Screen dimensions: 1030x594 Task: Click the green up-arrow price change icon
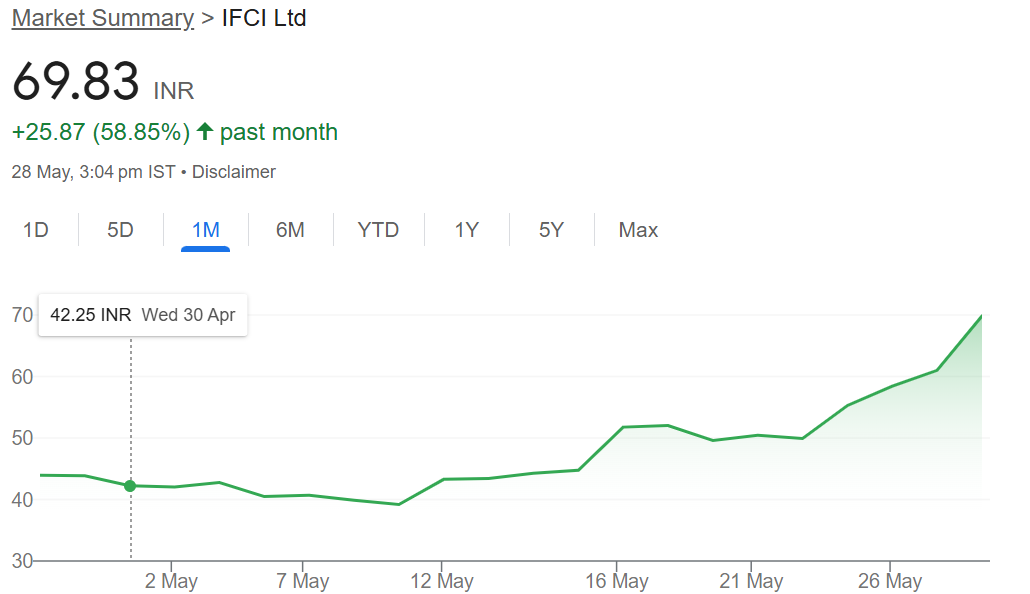pos(205,131)
